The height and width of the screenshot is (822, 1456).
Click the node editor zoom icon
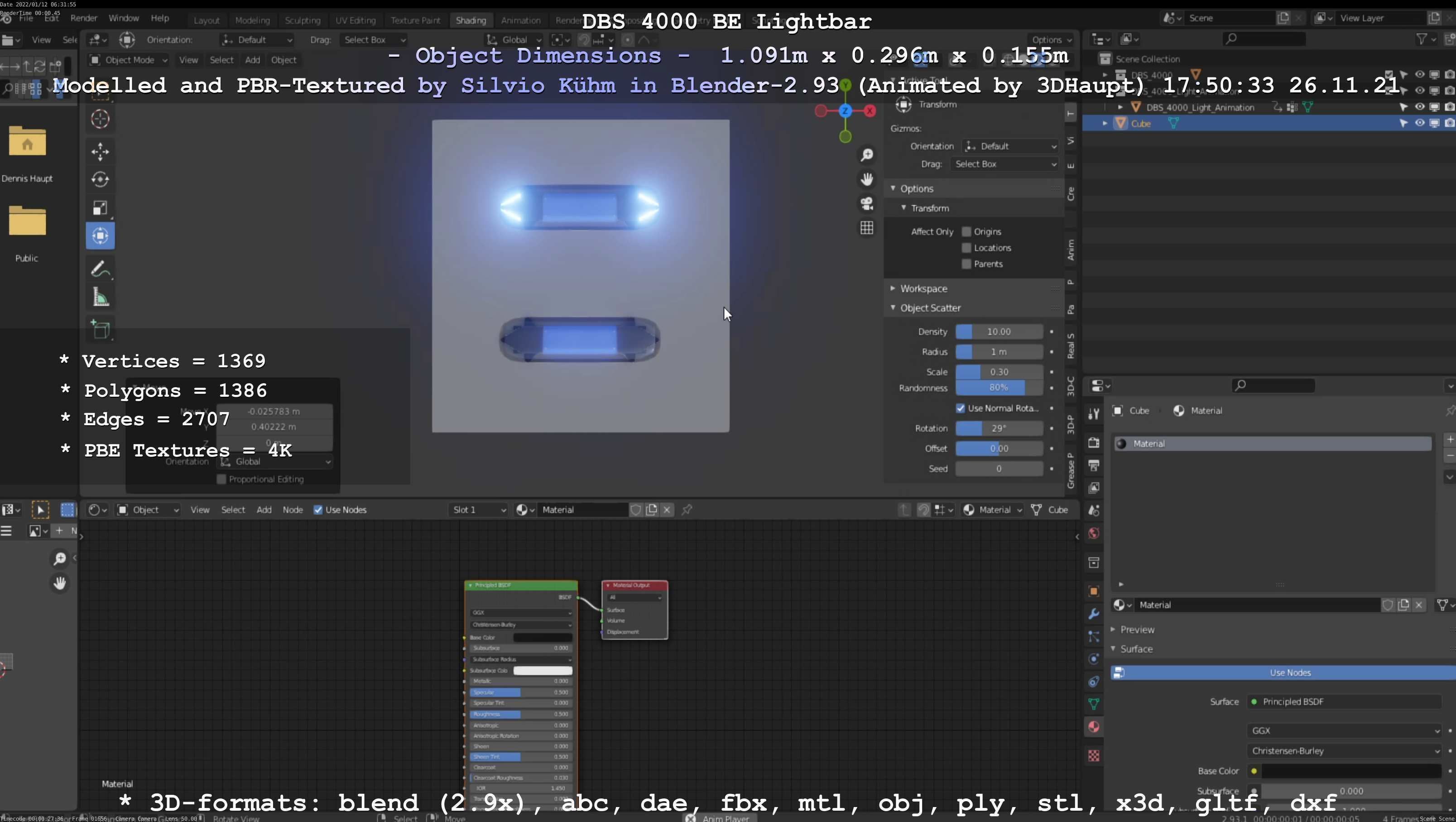pyautogui.click(x=59, y=558)
